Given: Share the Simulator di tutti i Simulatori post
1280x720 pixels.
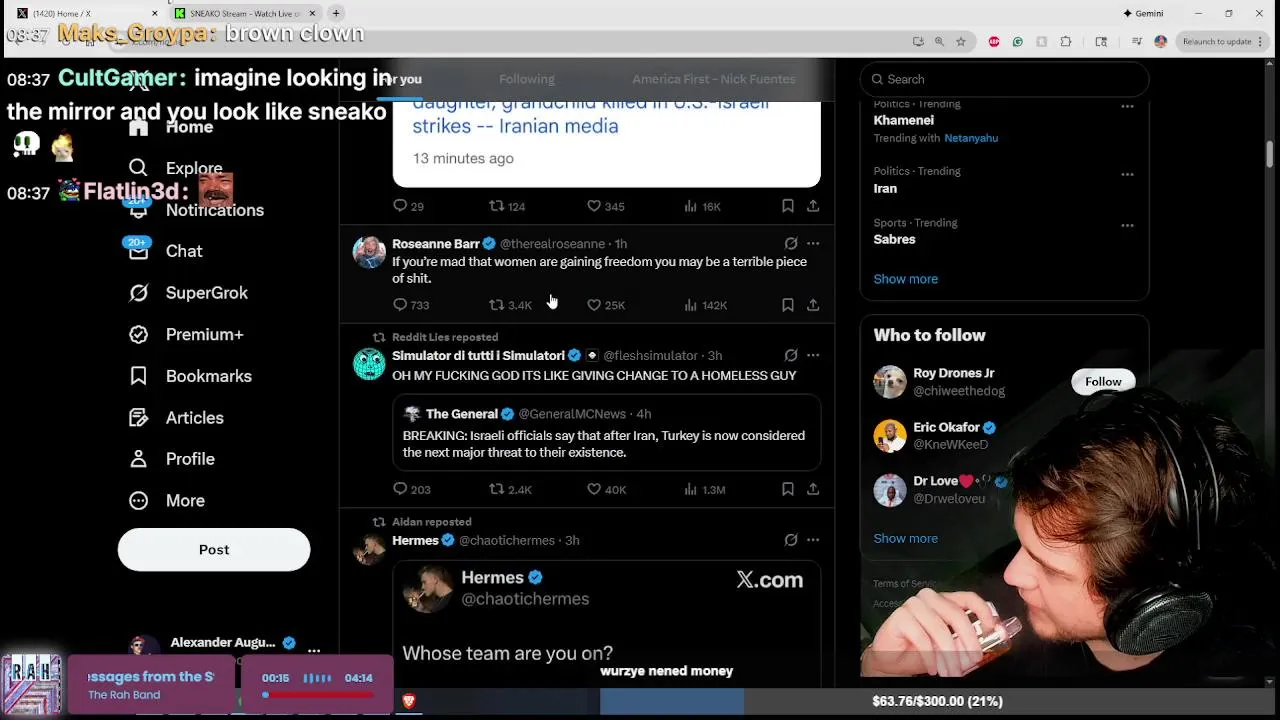Looking at the screenshot, I should pos(813,489).
